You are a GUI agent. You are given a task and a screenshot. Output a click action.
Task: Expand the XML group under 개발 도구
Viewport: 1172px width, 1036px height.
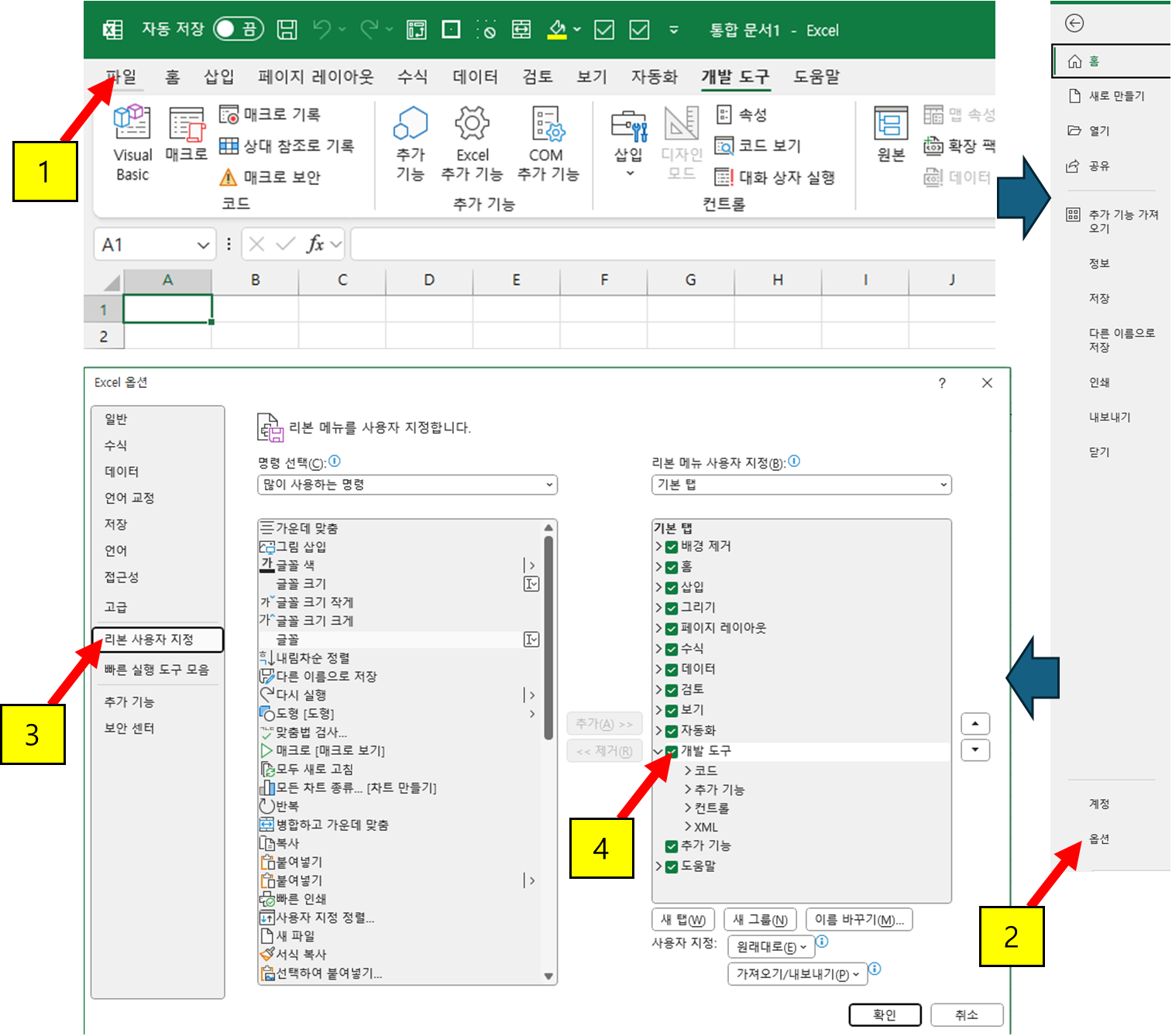tap(688, 827)
